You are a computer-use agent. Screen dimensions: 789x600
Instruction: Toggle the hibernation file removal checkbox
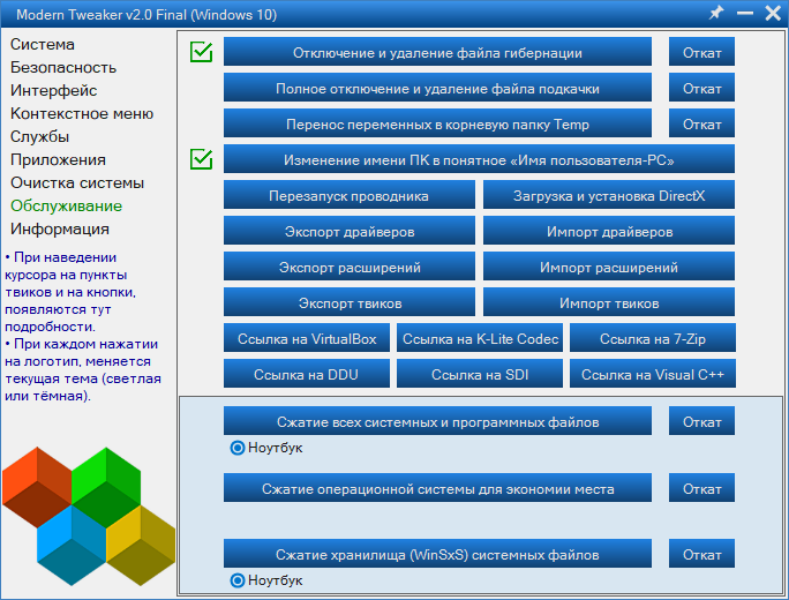(201, 52)
